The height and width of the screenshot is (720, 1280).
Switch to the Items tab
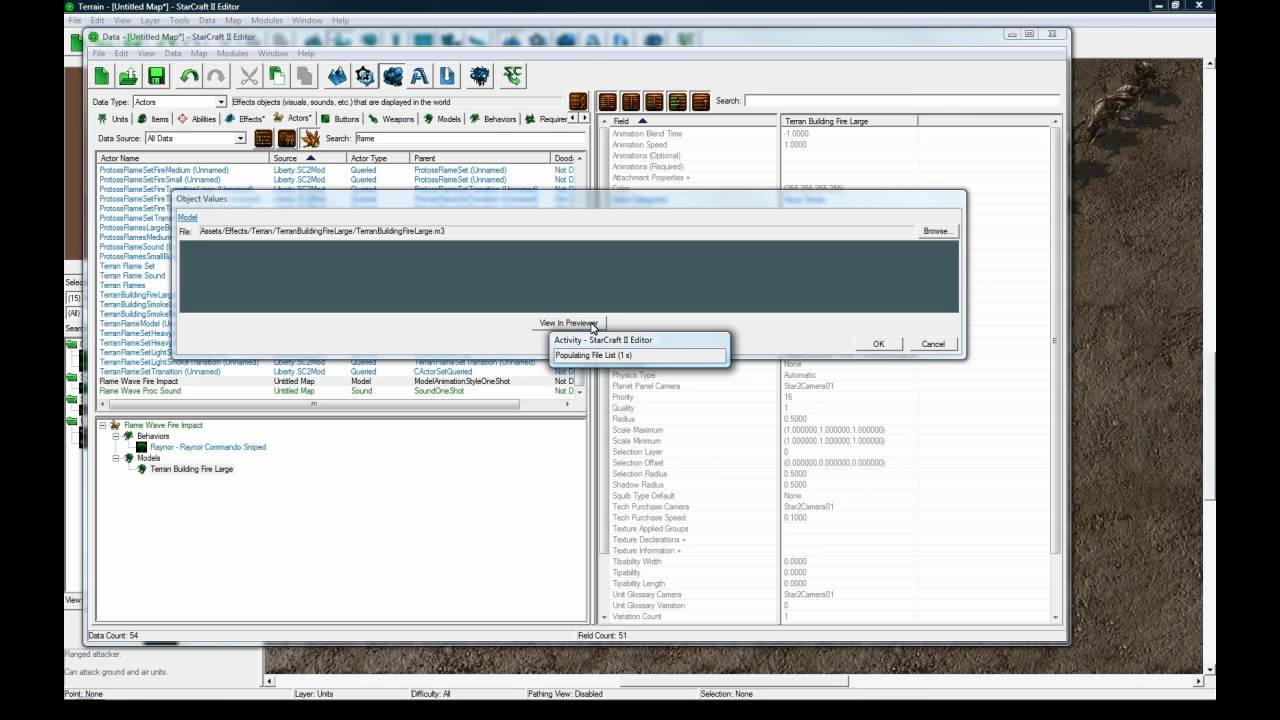click(x=153, y=119)
